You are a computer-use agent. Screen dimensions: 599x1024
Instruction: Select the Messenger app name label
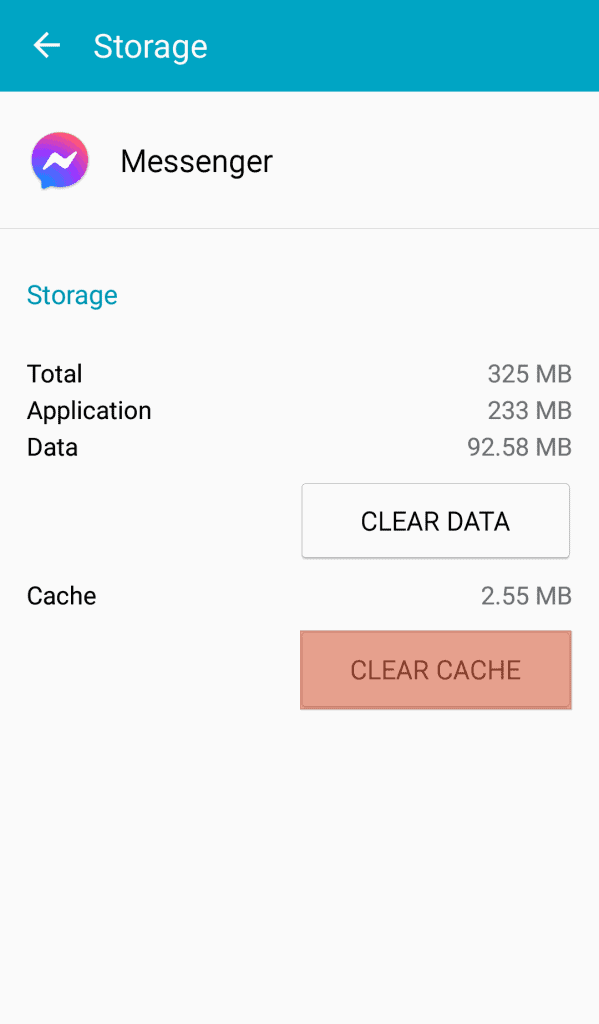tap(196, 162)
